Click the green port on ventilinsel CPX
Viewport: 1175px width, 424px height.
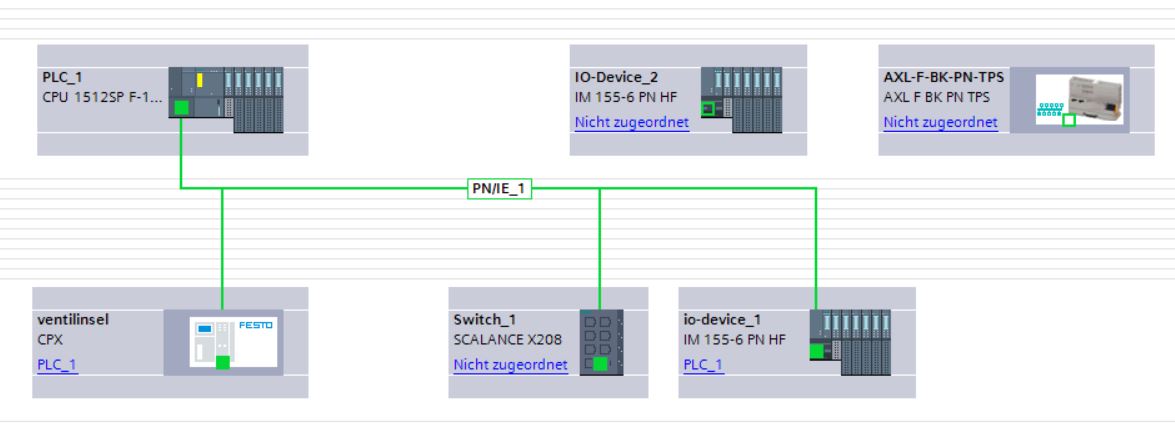(x=222, y=362)
